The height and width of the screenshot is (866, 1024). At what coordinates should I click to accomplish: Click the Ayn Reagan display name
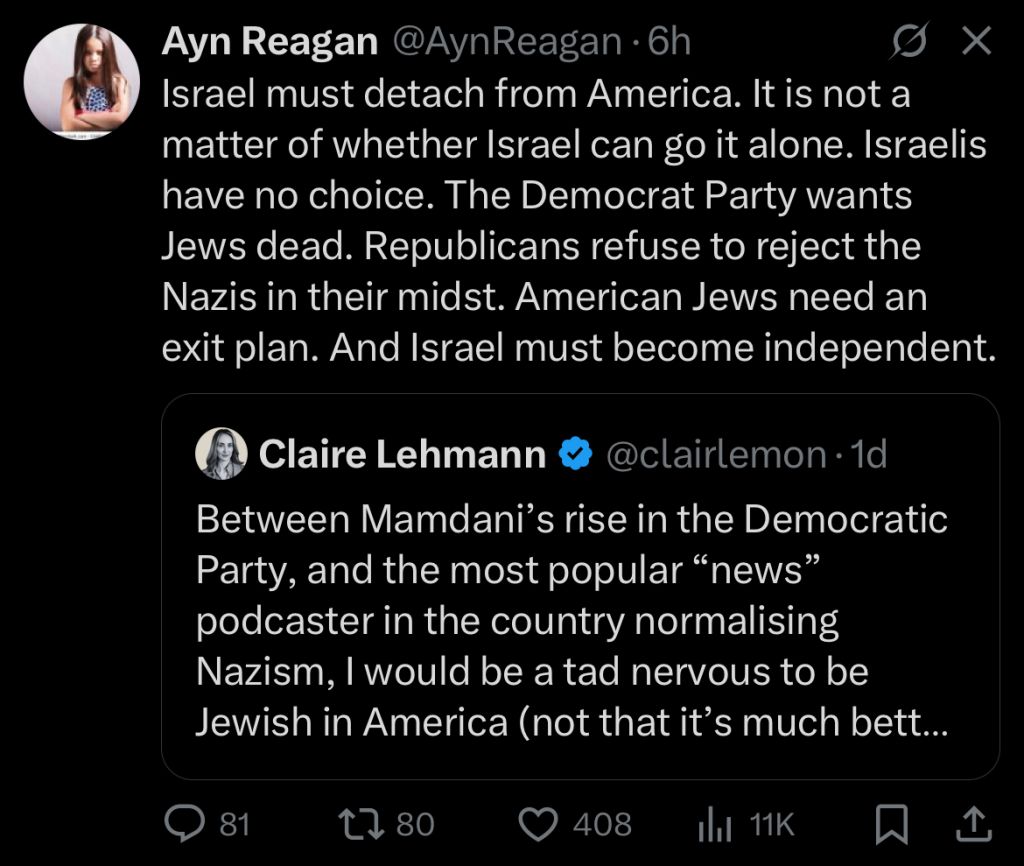269,41
